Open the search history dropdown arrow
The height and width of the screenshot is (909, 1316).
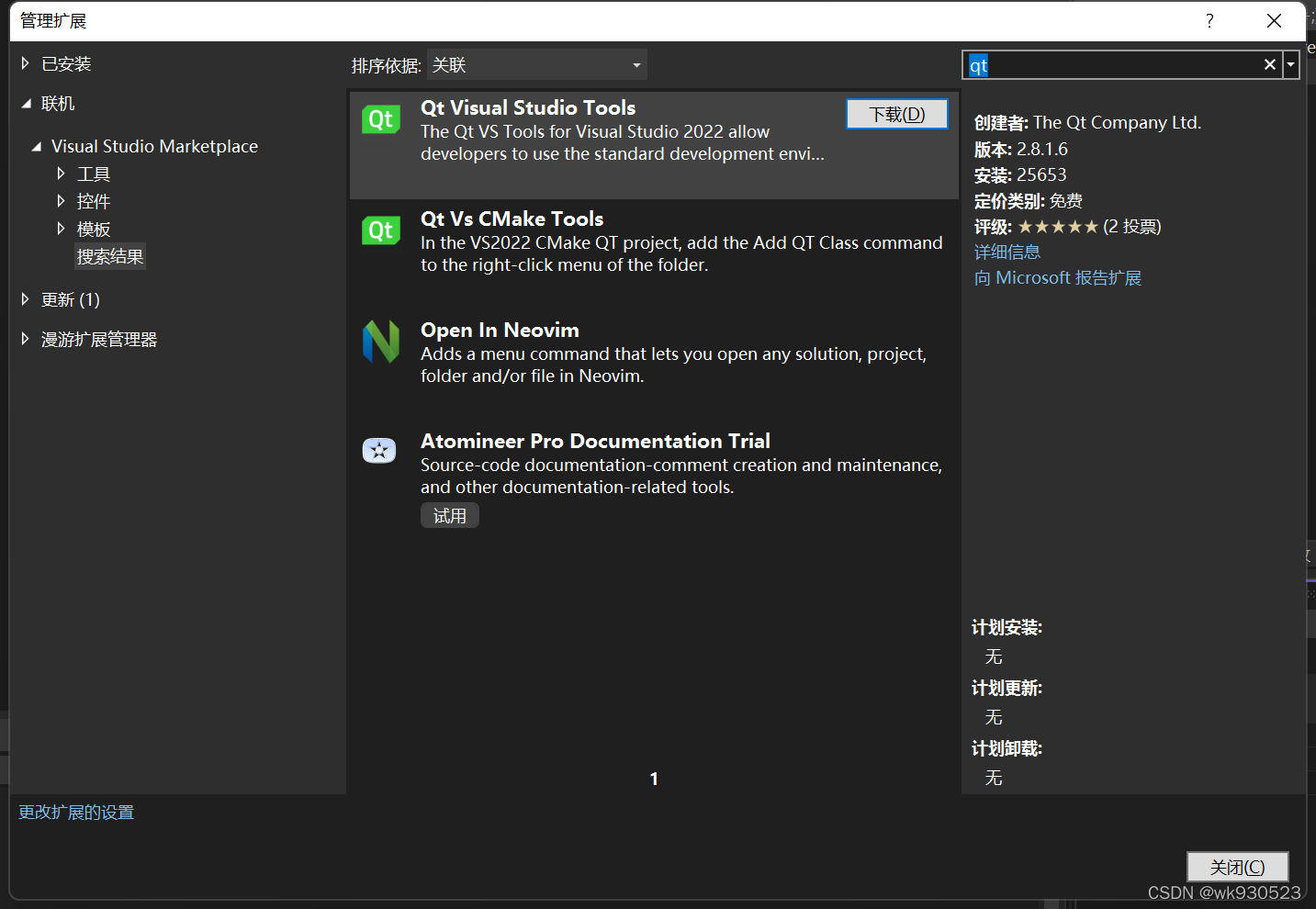click(x=1290, y=64)
